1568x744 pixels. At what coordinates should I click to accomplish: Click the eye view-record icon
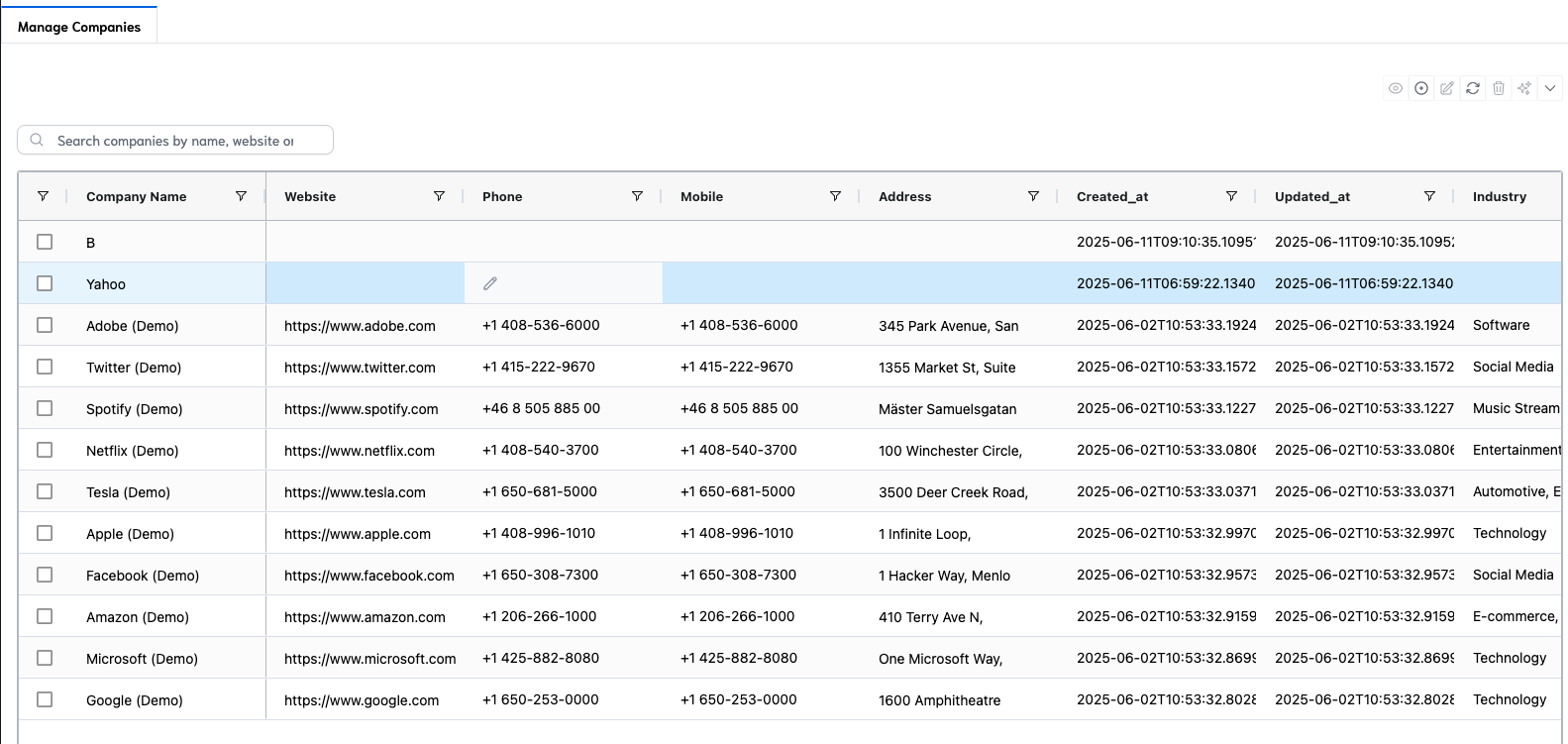pyautogui.click(x=1396, y=88)
